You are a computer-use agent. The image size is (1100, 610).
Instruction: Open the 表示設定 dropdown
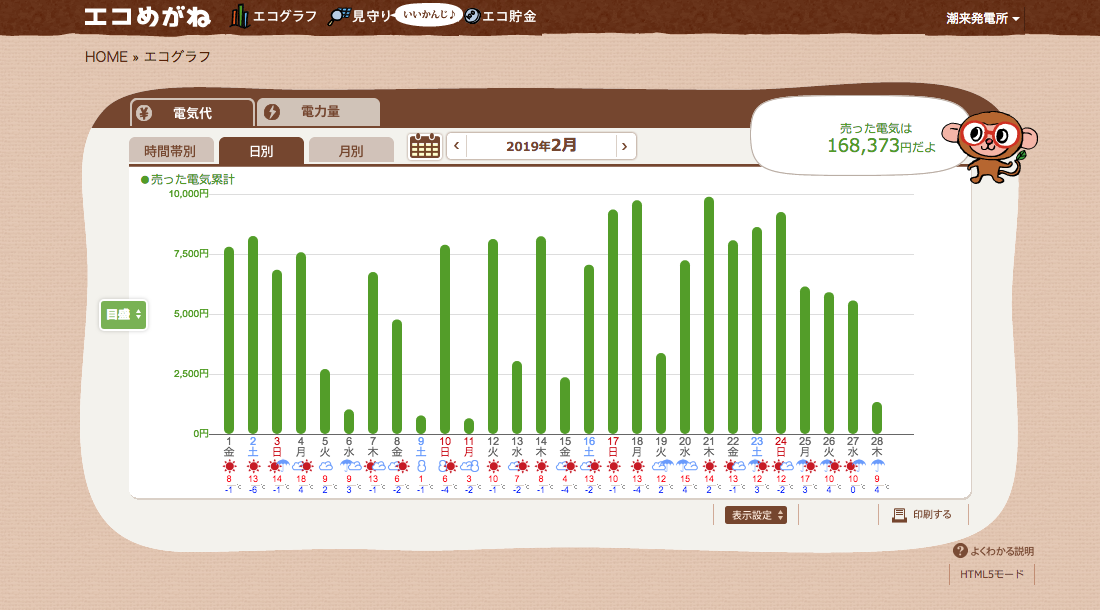pyautogui.click(x=756, y=515)
